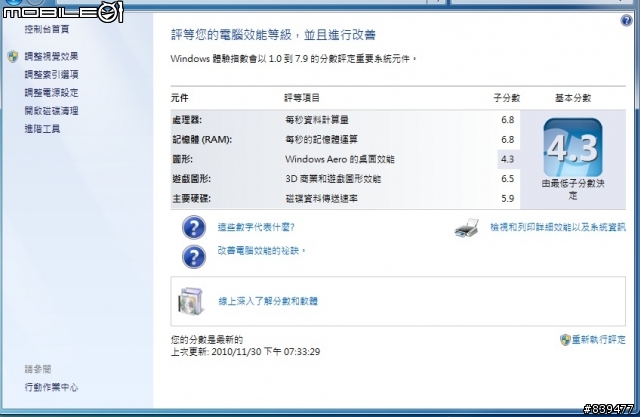640x417 pixels.
Task: Click '3D 商業和遊戲圖形效能' description text
Action: (x=333, y=179)
